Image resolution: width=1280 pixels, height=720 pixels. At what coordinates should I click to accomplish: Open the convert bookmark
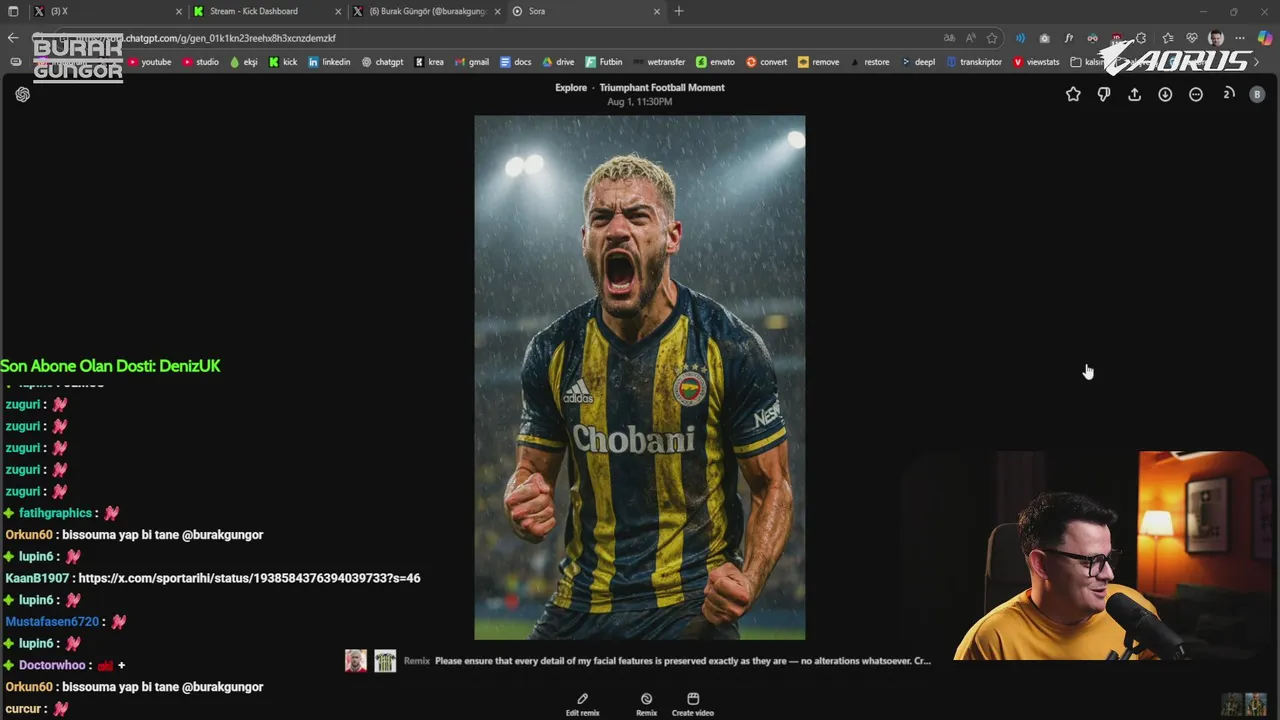(x=766, y=62)
